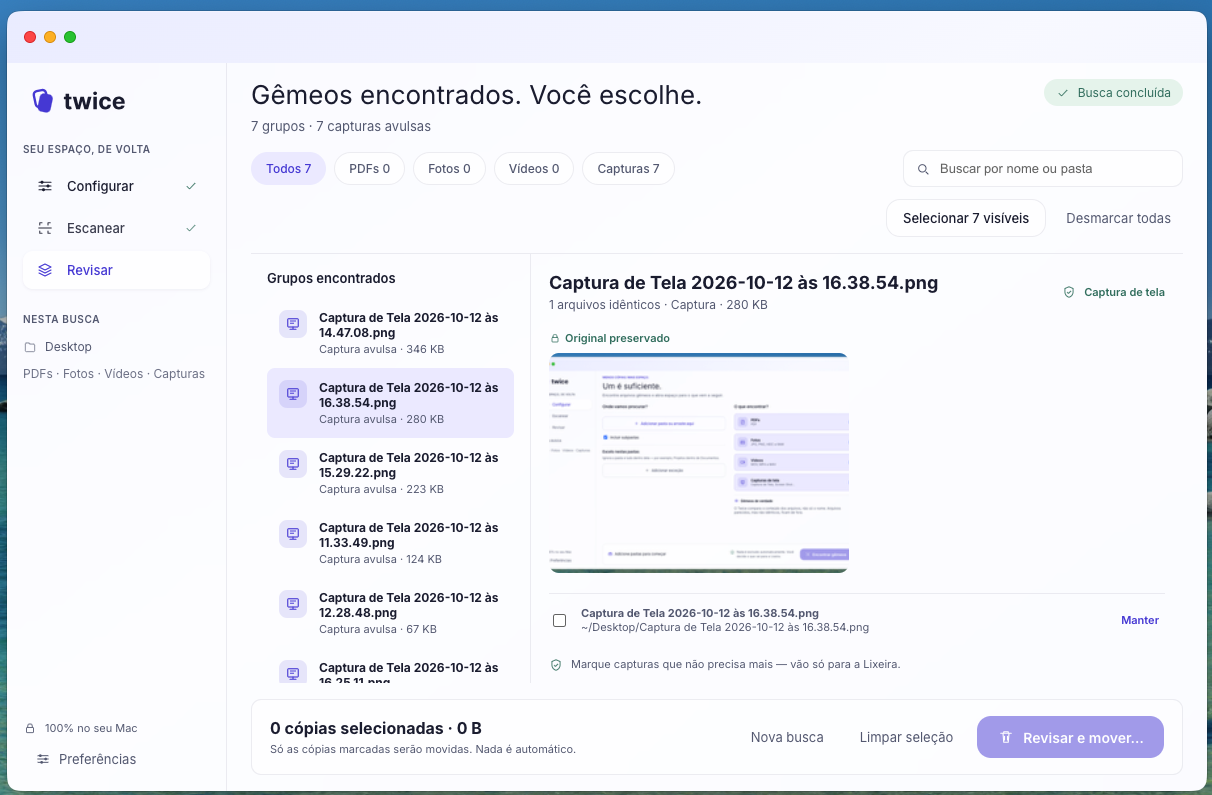This screenshot has width=1212, height=795.
Task: Select the Captura de Tela 14.47.08.png group
Action: [x=390, y=332]
